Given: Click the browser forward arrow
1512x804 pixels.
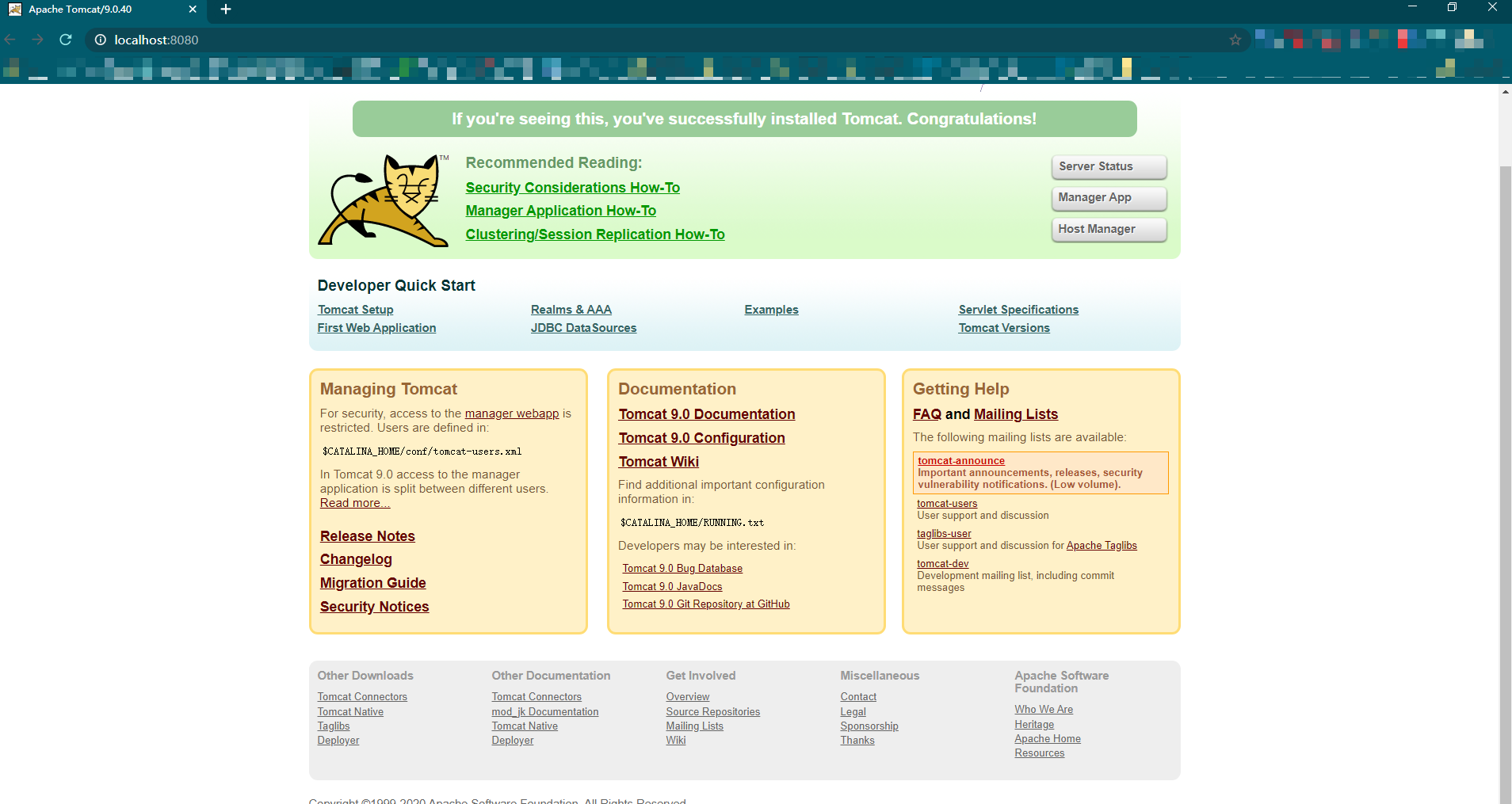Looking at the screenshot, I should click(37, 40).
